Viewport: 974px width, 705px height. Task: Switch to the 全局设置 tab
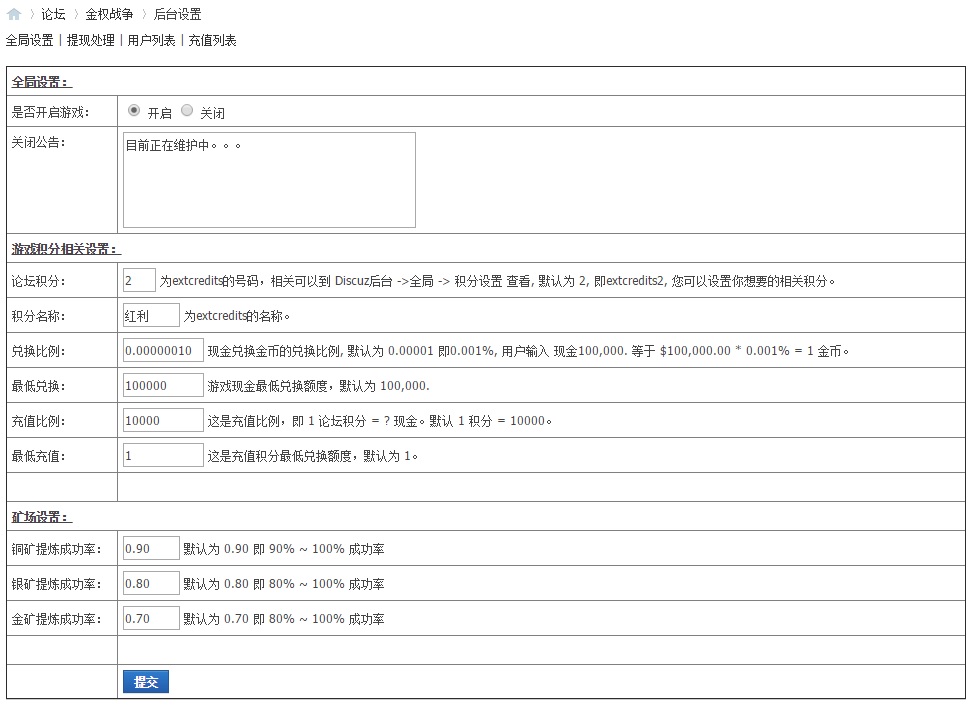(x=30, y=41)
